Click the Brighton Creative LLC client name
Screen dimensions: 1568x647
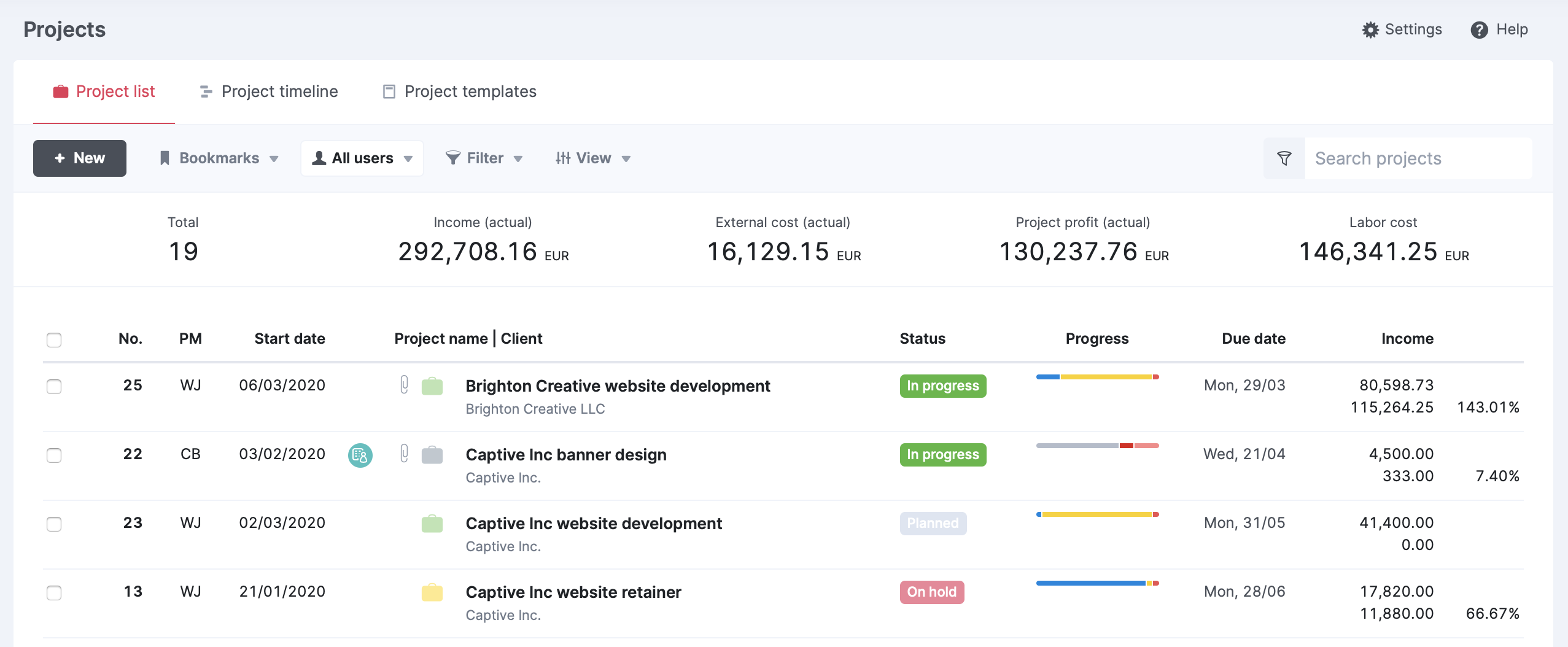tap(535, 409)
